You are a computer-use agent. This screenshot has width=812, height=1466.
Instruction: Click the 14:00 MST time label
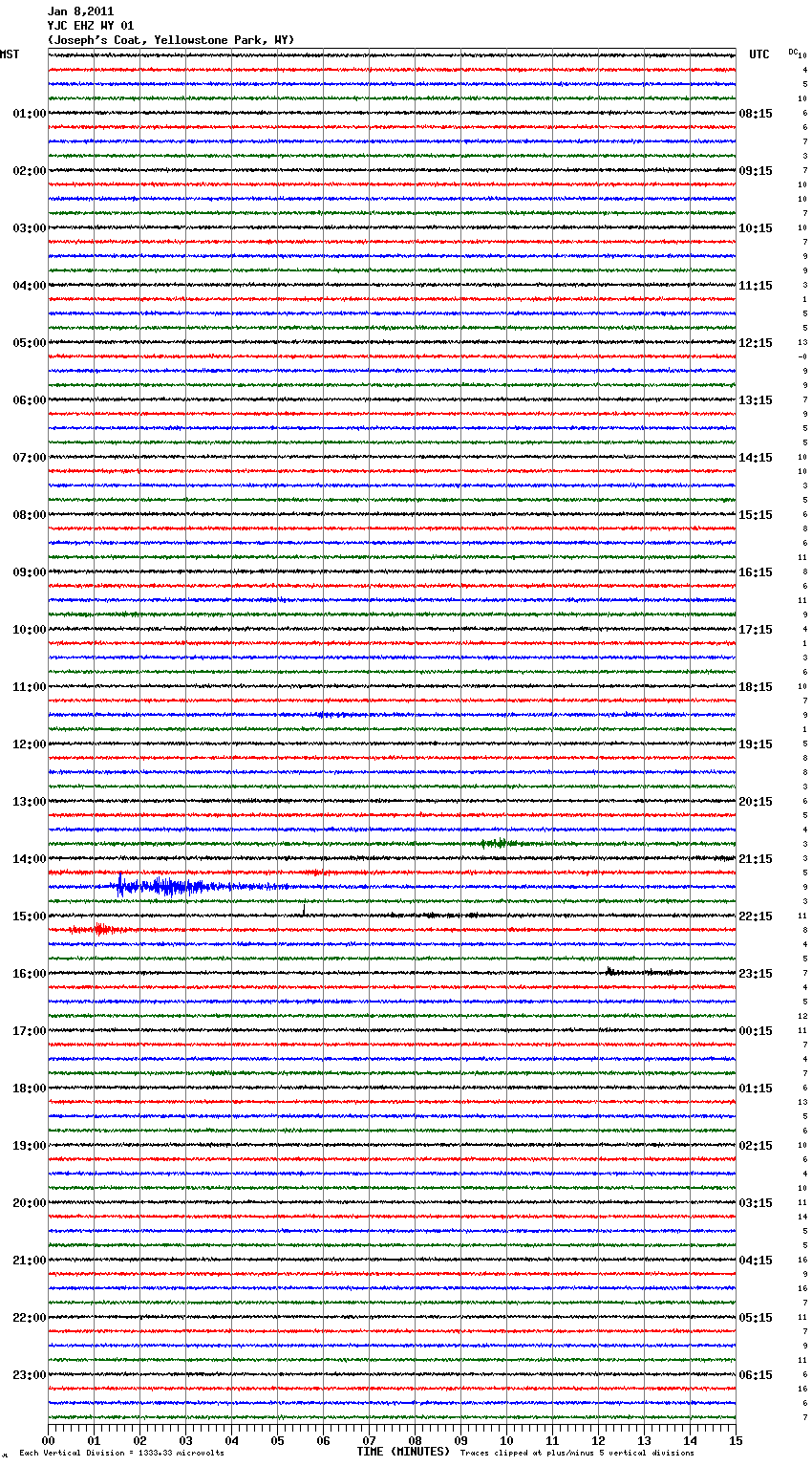point(29,859)
